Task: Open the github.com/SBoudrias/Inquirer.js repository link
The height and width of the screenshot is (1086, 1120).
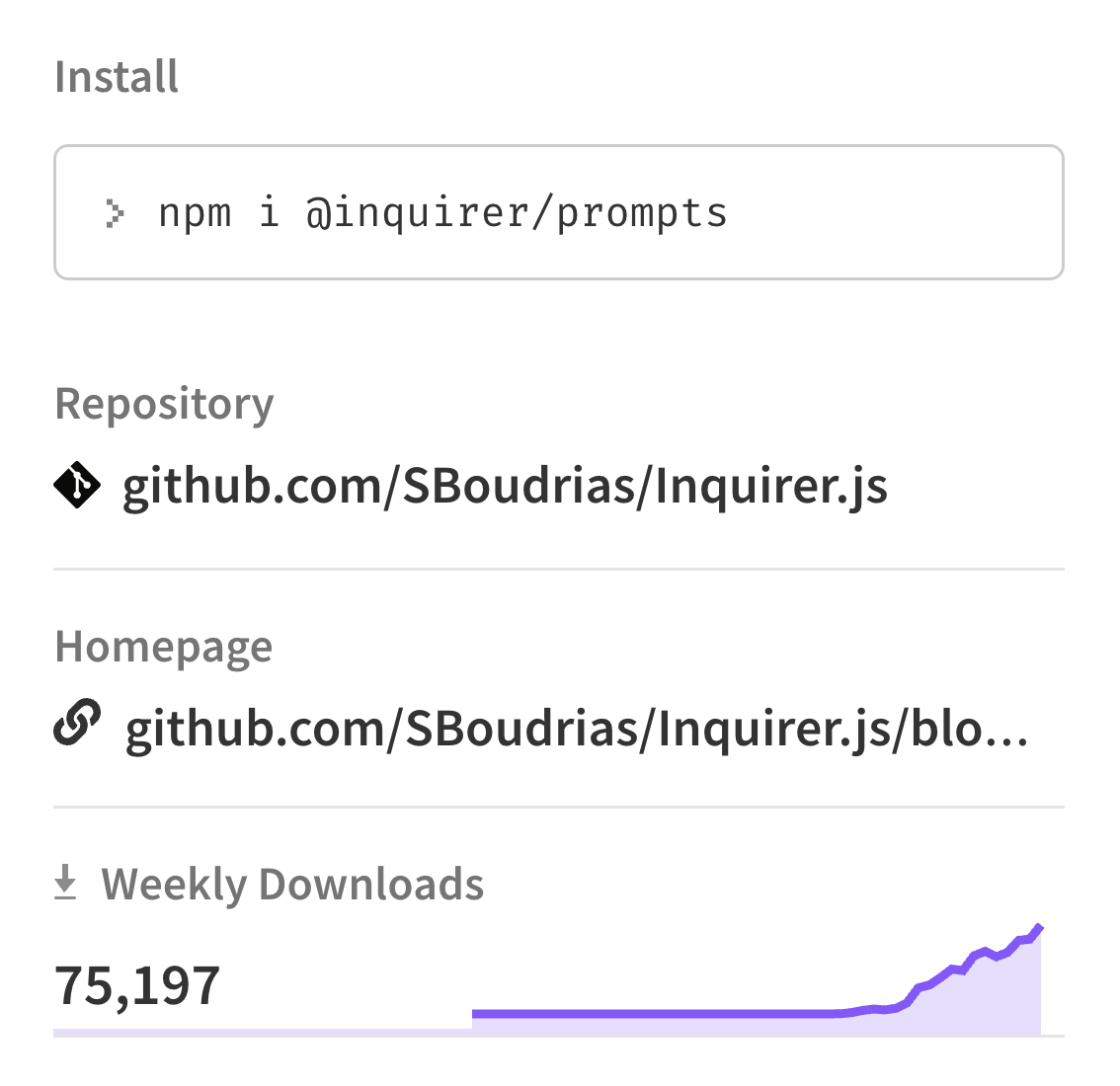Action: pyautogui.click(x=504, y=486)
